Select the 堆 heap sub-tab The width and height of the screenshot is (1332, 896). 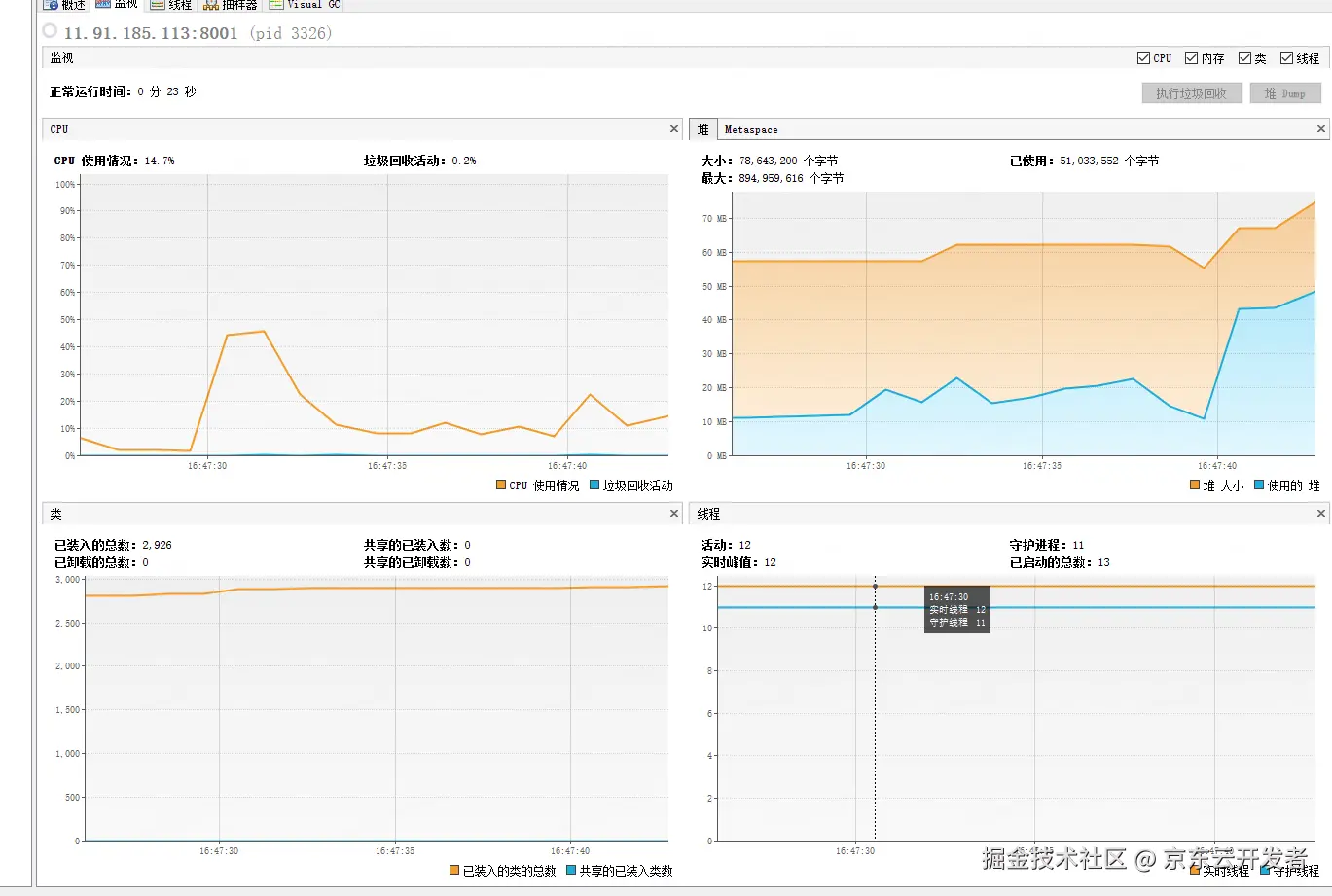click(x=703, y=129)
